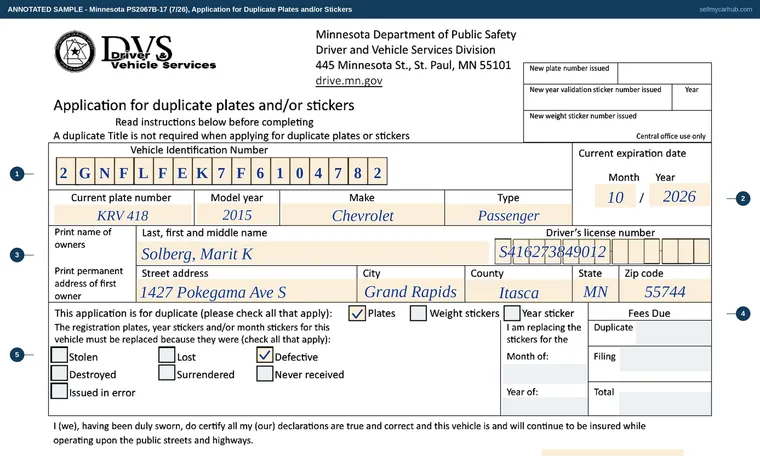
Task: Click the 'Vehicle Identification Number' label
Action: [x=199, y=150]
